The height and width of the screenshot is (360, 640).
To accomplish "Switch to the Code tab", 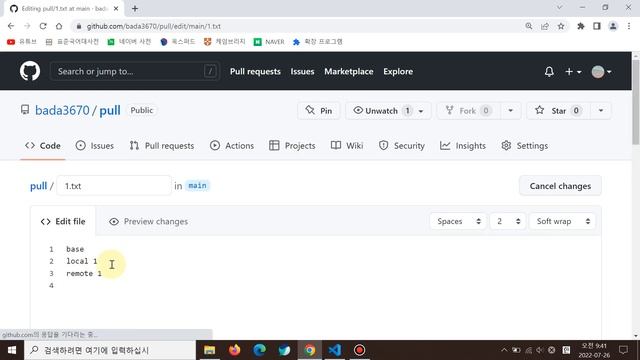I will click(x=43, y=146).
